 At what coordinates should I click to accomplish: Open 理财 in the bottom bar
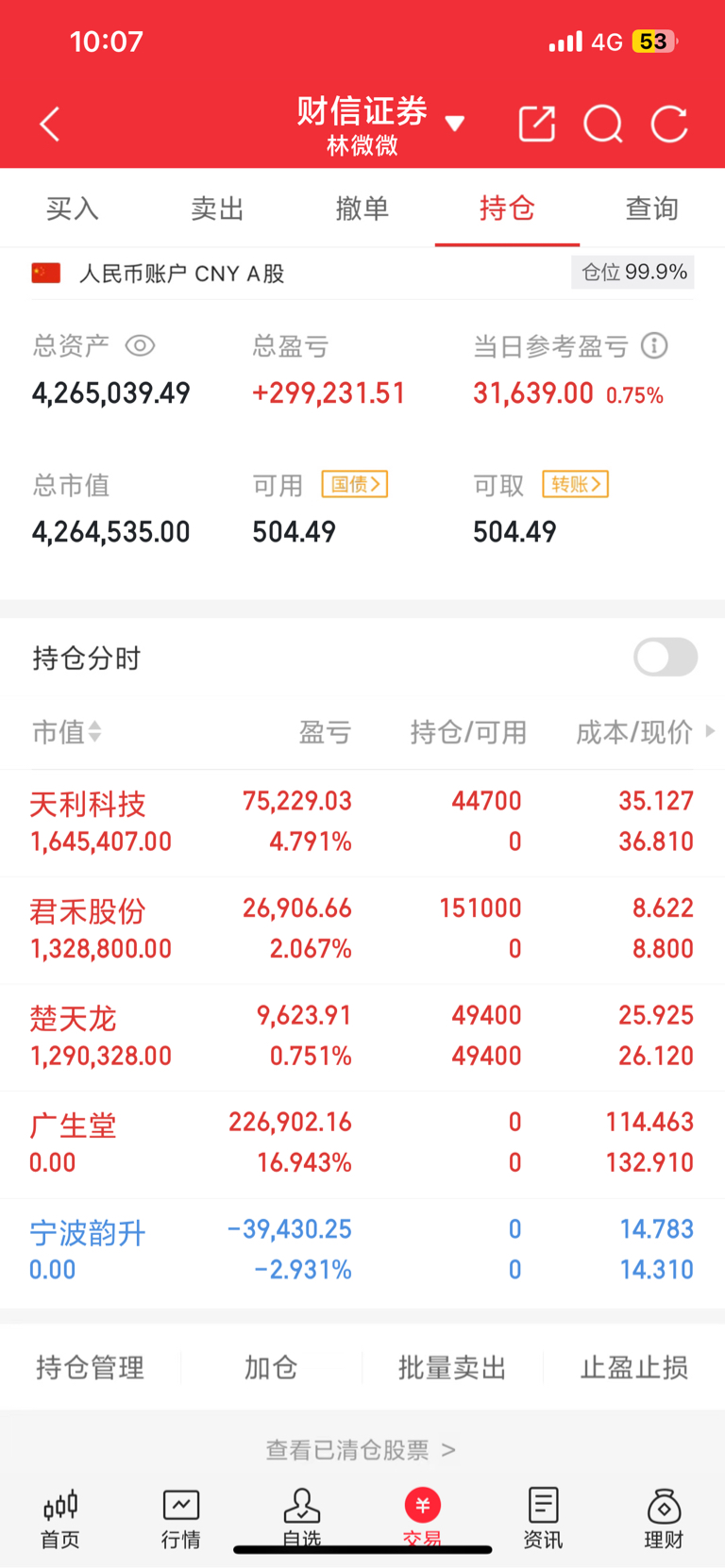pyautogui.click(x=664, y=1518)
